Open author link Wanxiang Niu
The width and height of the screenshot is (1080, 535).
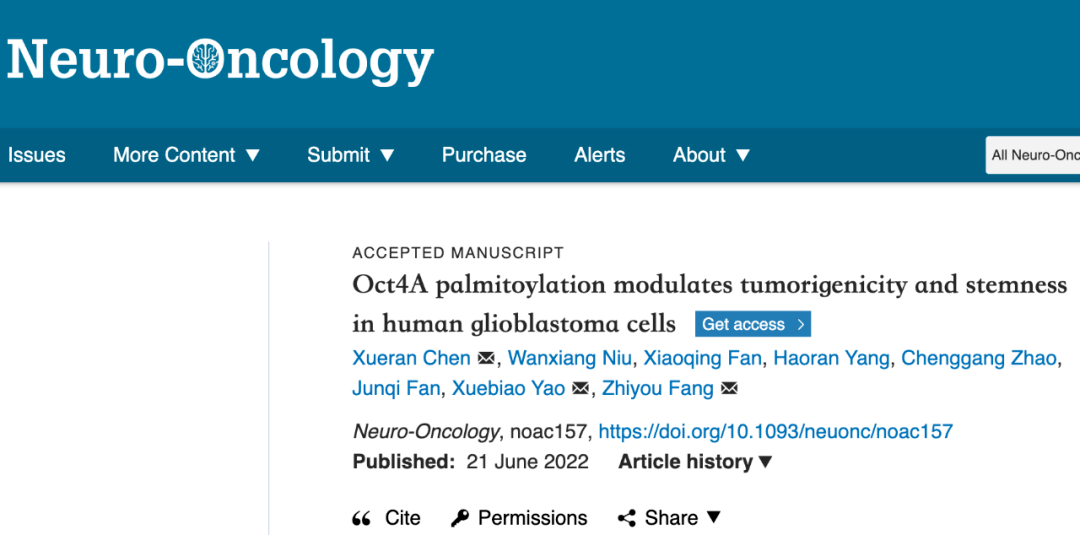[569, 358]
